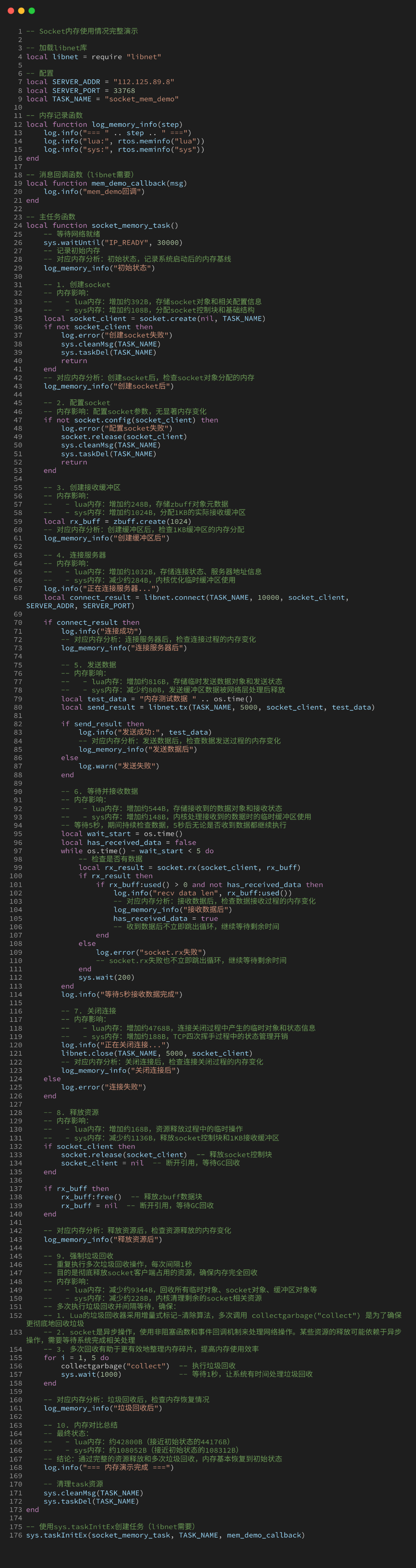Click log.info("recv data len", rx_buff:used())
This screenshot has width=416, height=1568.
pos(203,893)
